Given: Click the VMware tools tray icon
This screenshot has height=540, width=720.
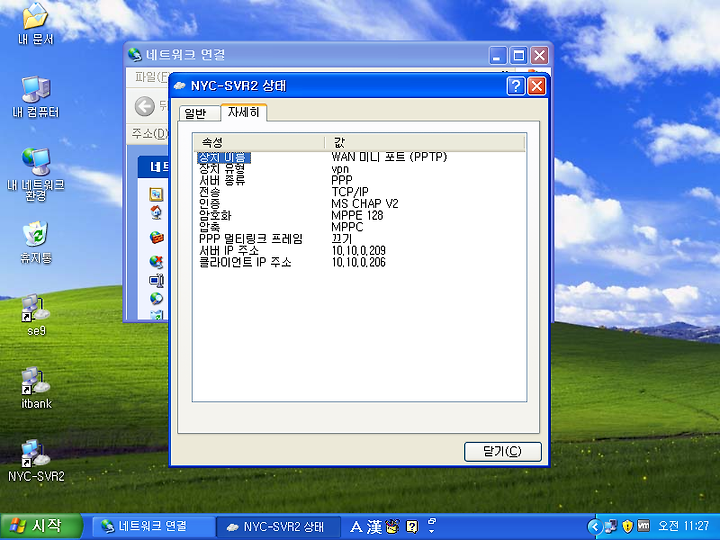Looking at the screenshot, I should click(x=644, y=526).
